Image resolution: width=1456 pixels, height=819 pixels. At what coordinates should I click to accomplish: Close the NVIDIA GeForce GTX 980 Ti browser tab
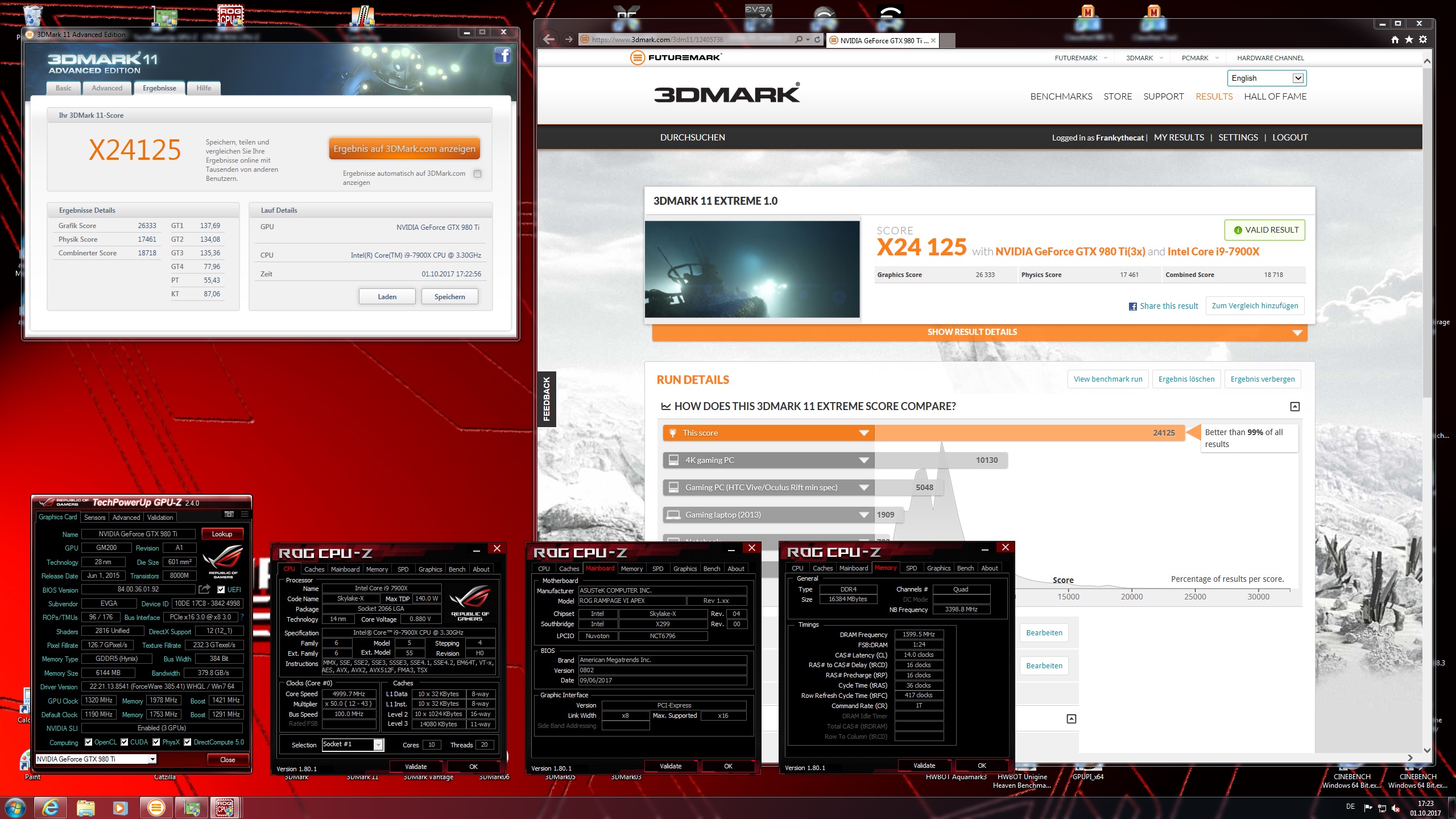tap(933, 40)
